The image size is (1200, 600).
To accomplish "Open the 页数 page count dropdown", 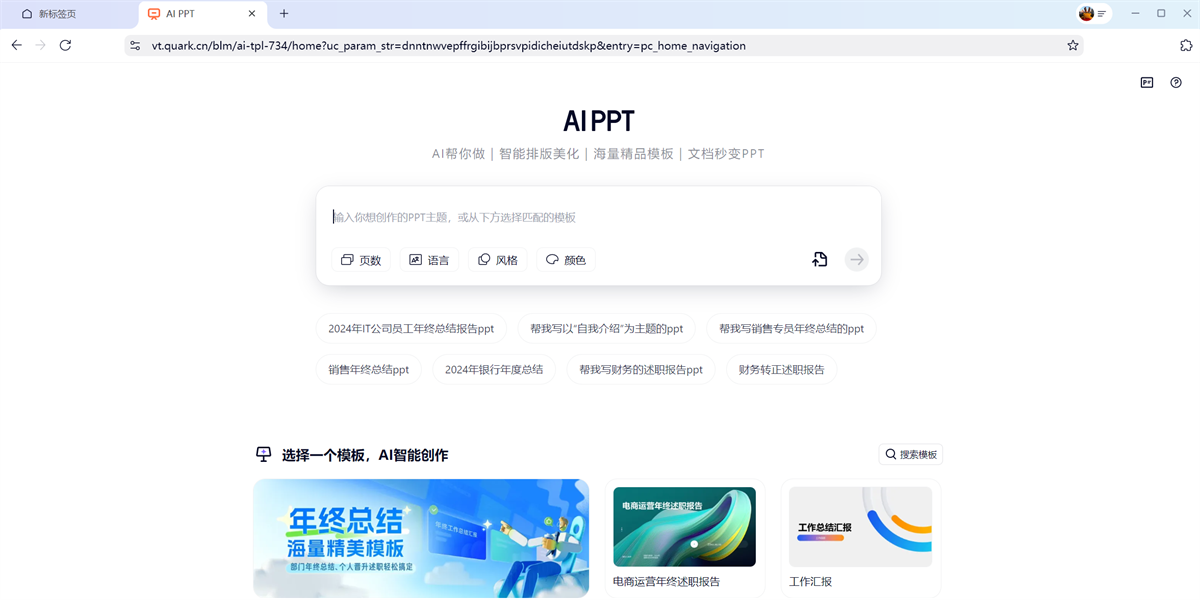I will pyautogui.click(x=361, y=260).
